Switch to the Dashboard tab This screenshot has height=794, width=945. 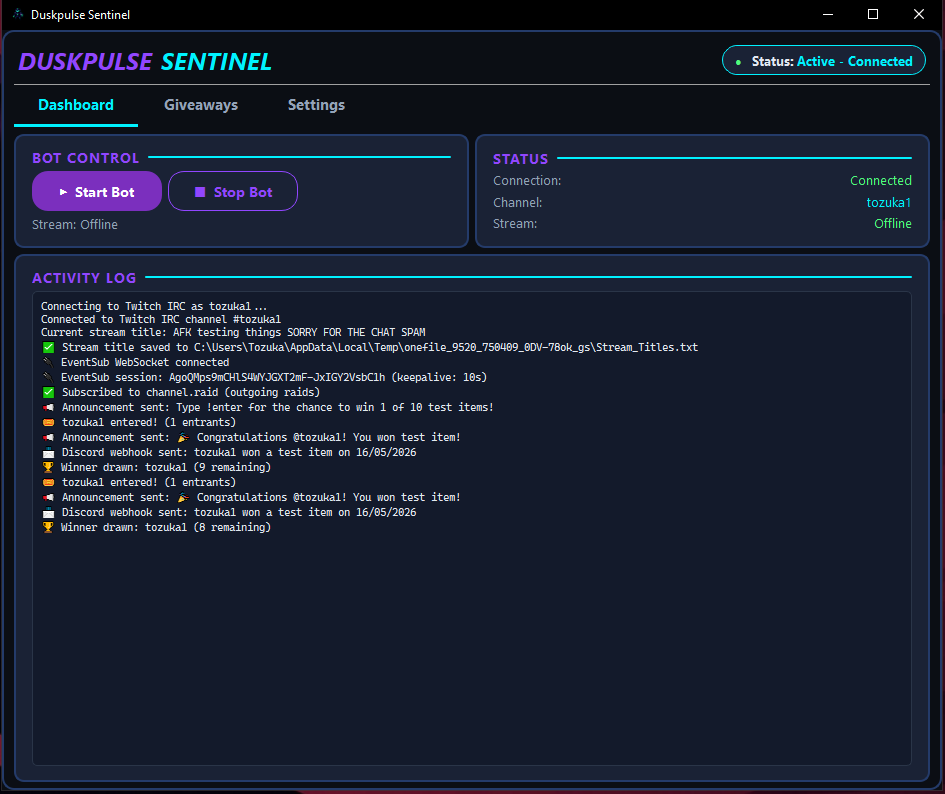click(x=76, y=105)
